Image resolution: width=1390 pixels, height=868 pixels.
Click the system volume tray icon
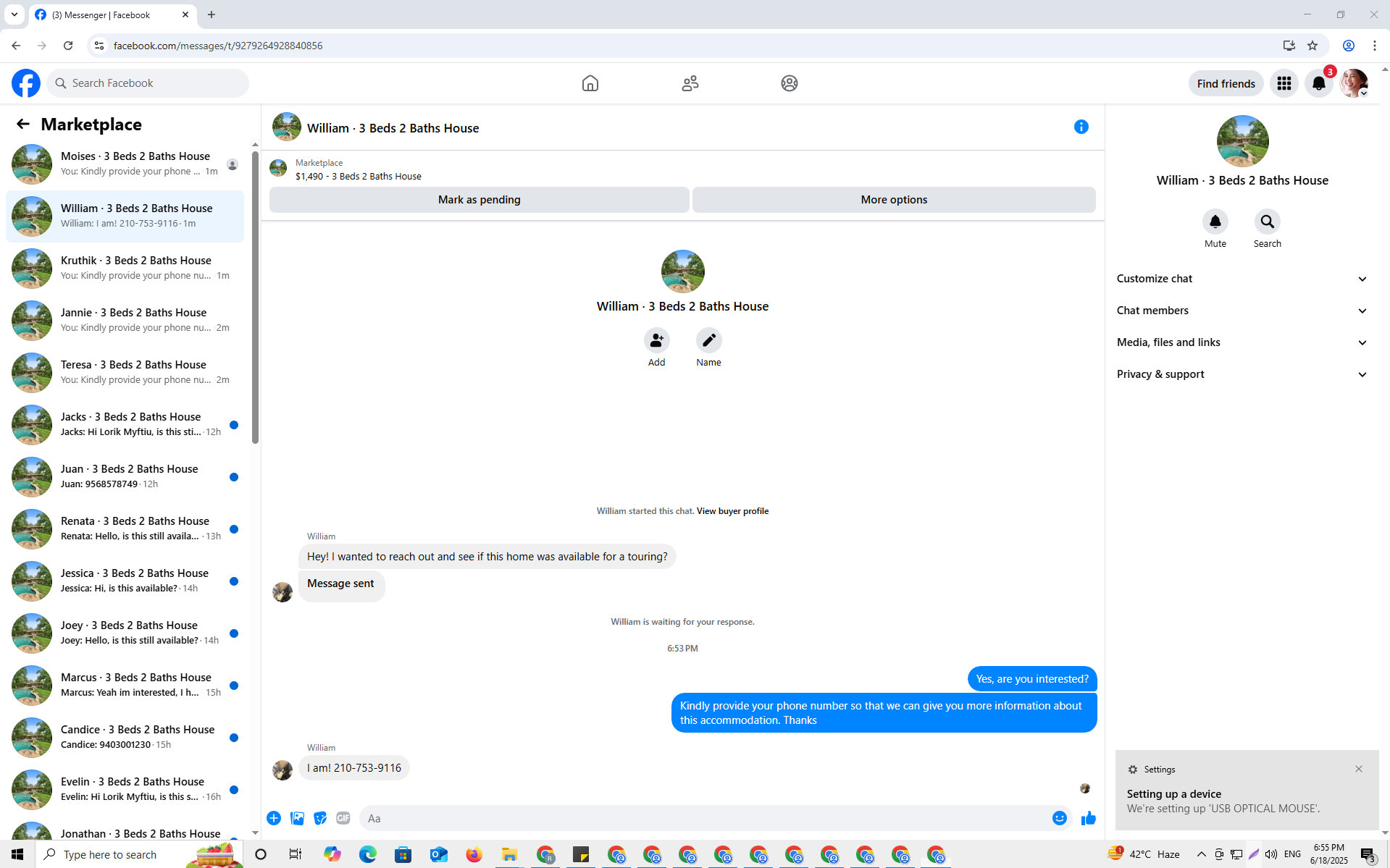click(1271, 854)
